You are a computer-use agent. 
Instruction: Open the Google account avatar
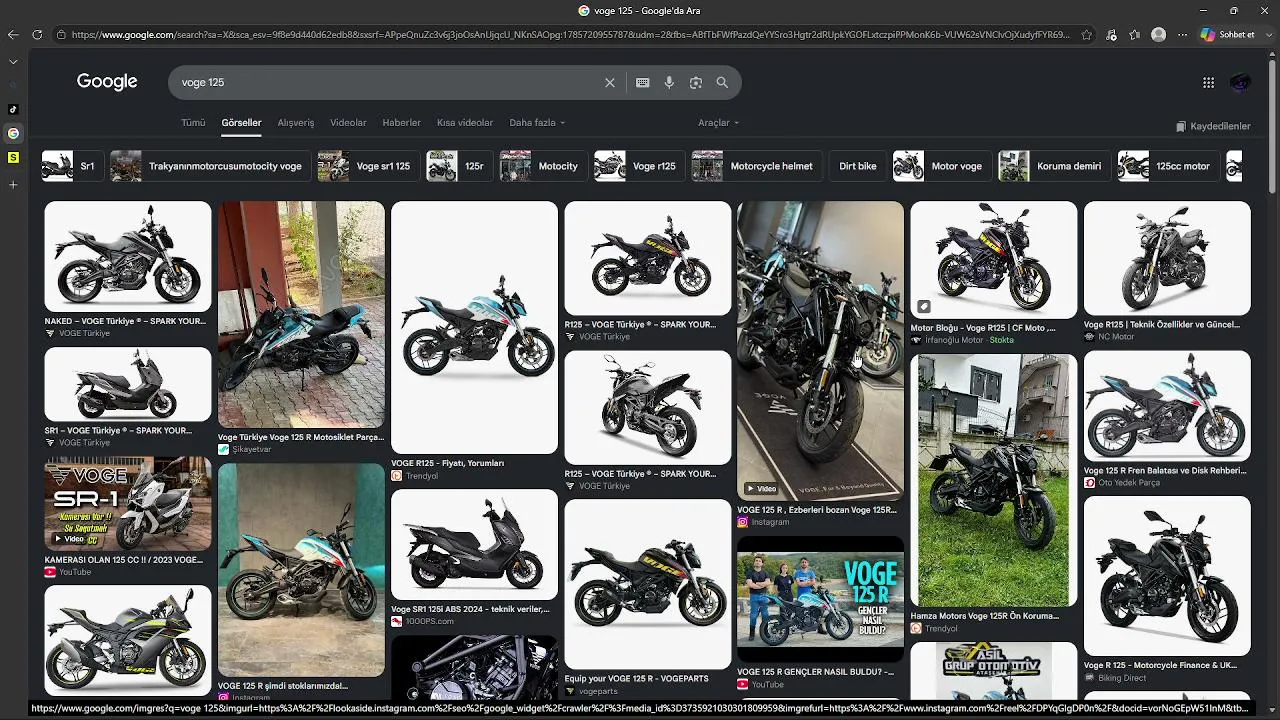click(1240, 83)
